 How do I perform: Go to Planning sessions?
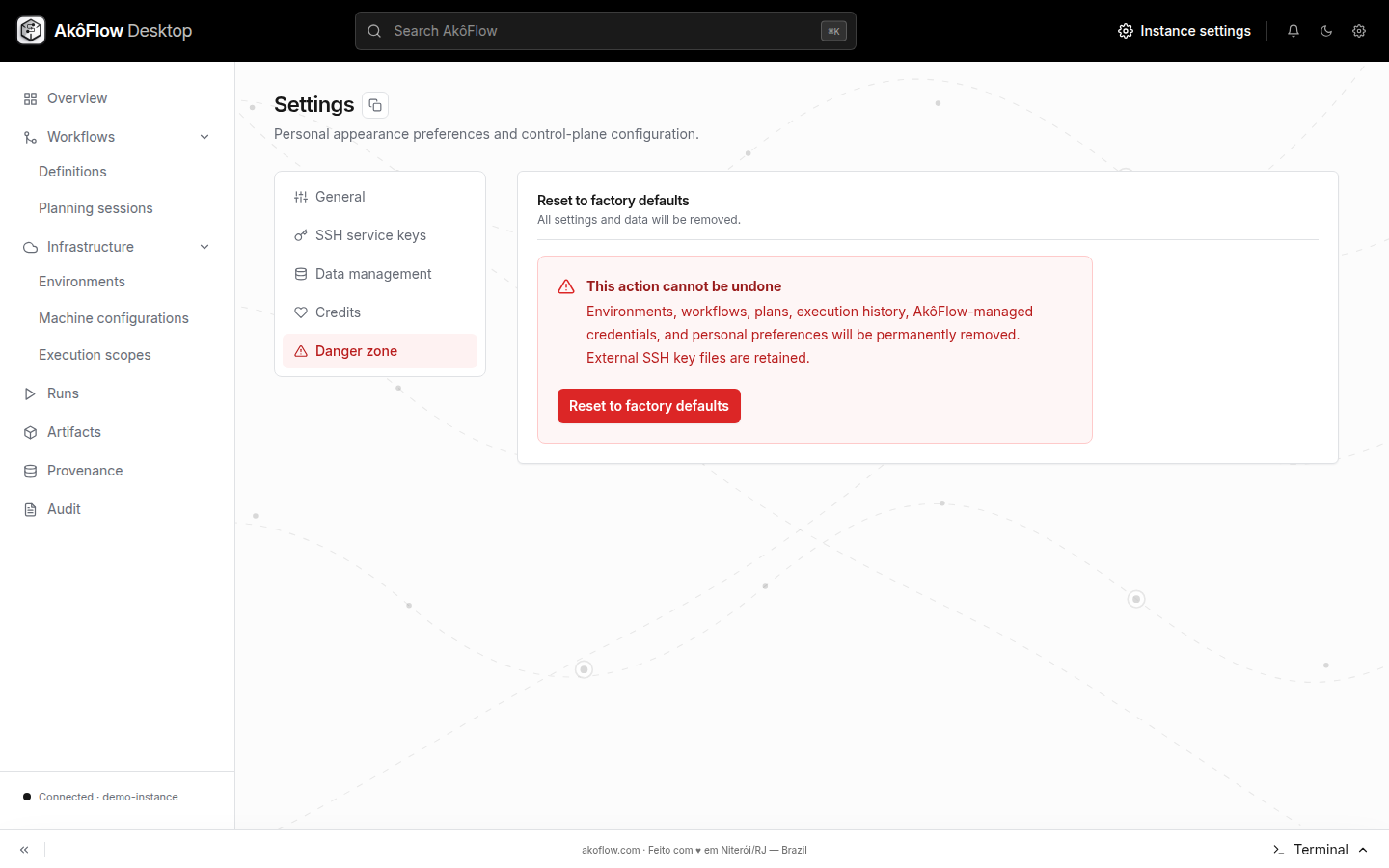coord(95,208)
